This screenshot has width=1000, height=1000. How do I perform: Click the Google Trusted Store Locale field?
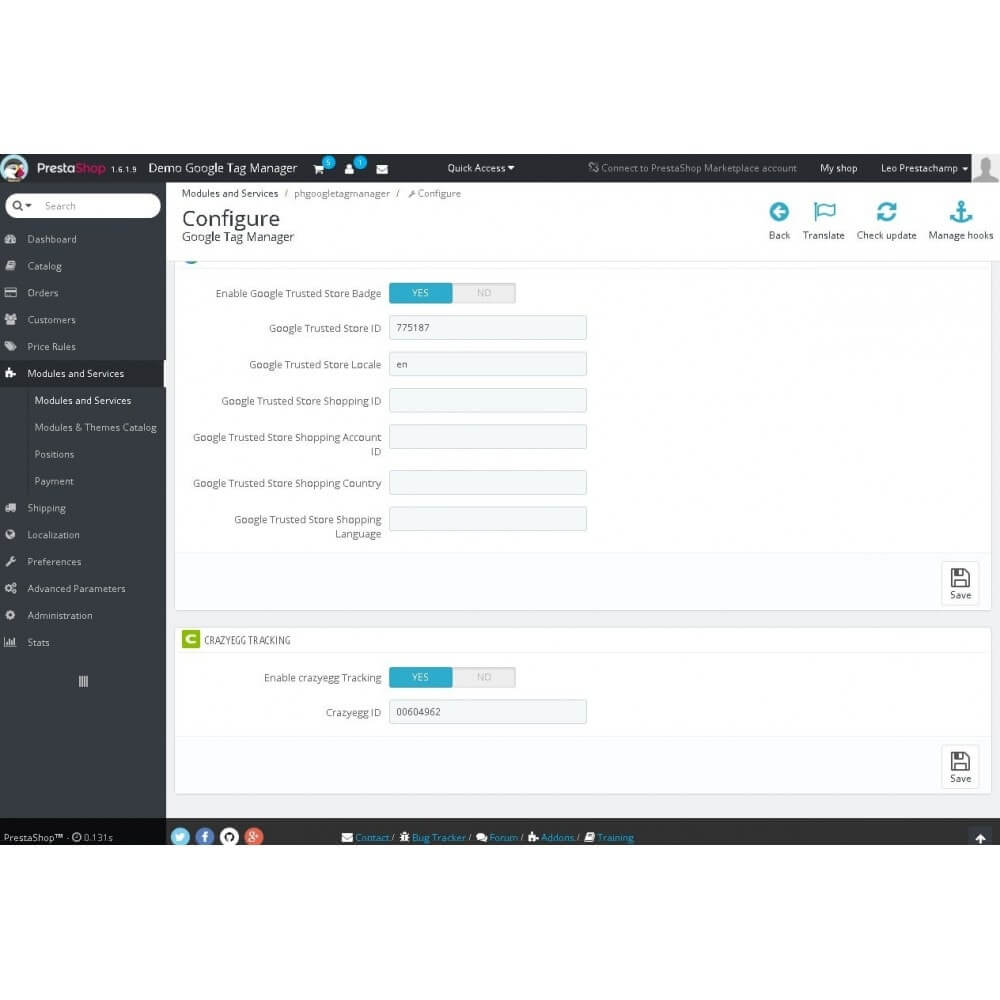487,364
